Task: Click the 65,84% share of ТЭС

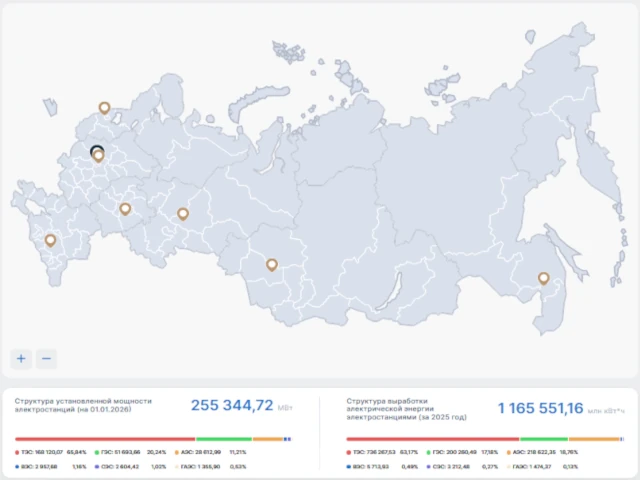Action: coord(77,452)
